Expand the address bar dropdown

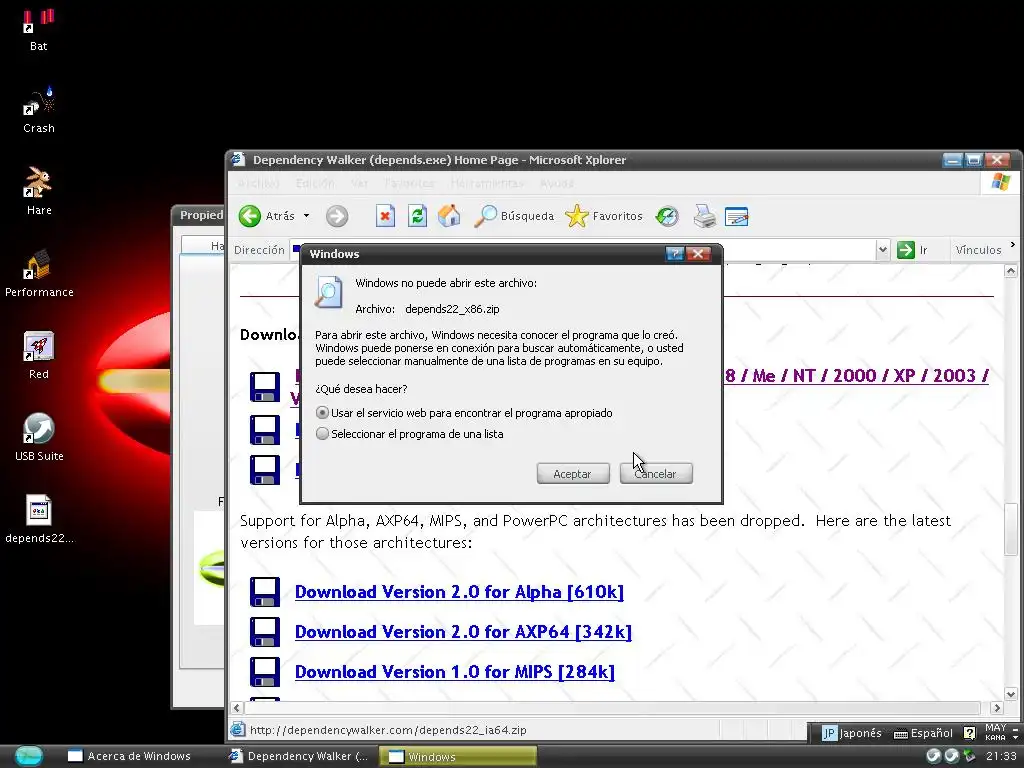coord(882,249)
